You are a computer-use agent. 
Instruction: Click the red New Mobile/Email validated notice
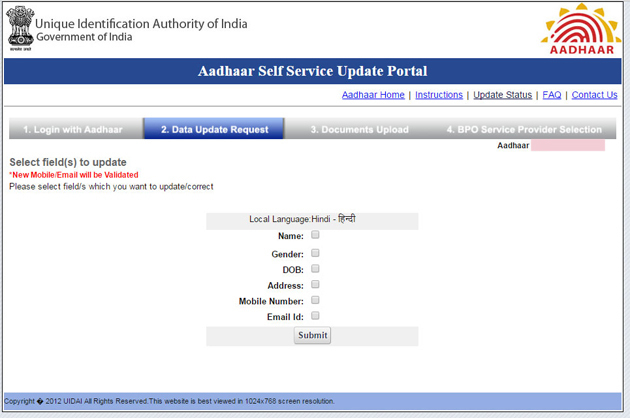(74, 175)
